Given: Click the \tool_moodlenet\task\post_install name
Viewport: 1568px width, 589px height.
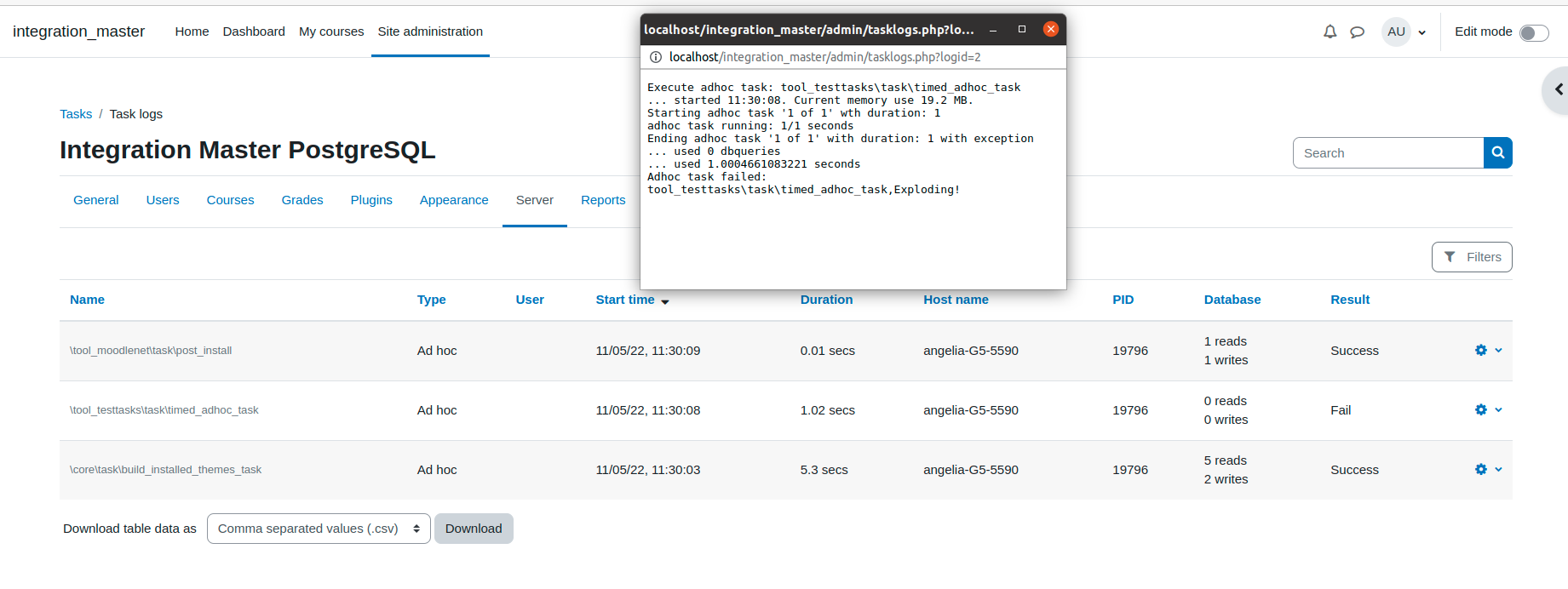Looking at the screenshot, I should click(x=151, y=351).
